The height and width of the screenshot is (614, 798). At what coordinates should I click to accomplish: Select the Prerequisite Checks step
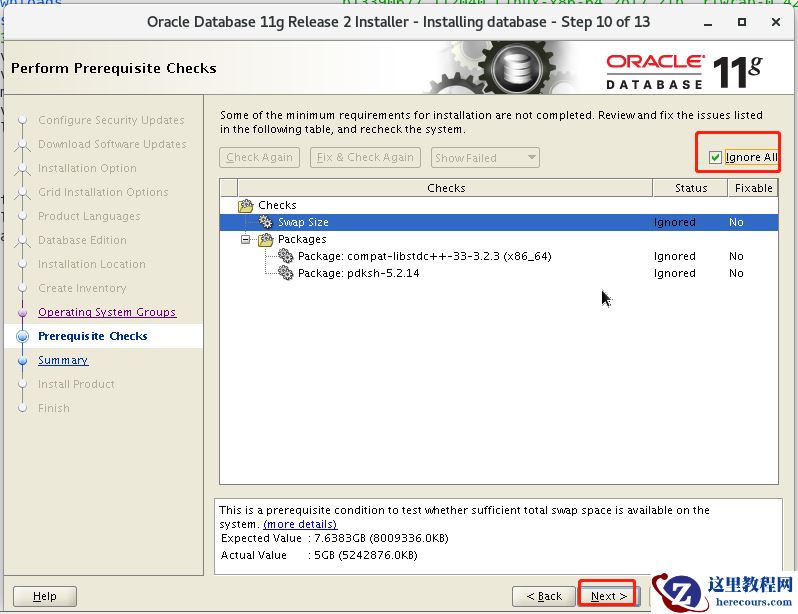tap(93, 336)
